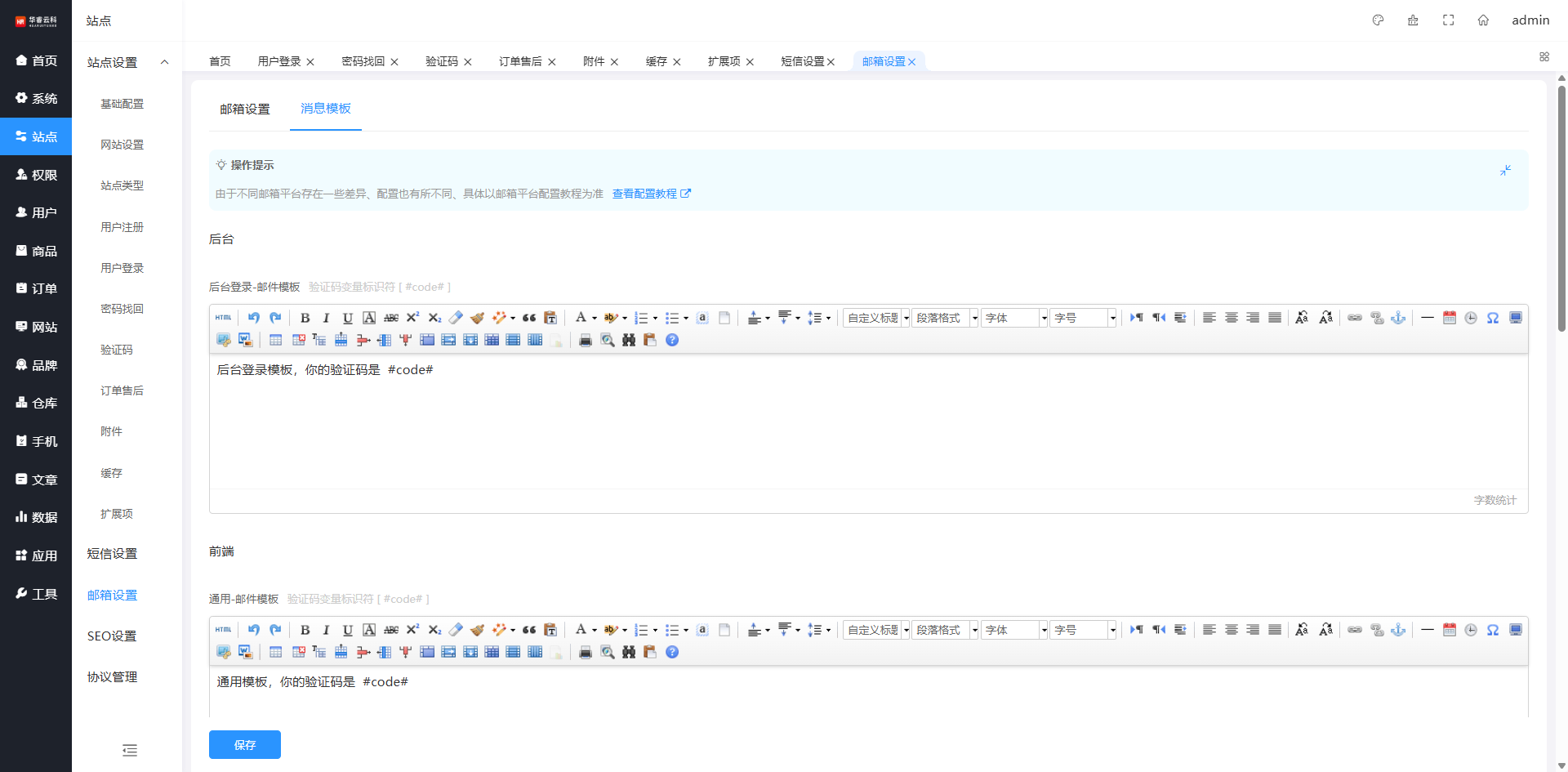Image resolution: width=1568 pixels, height=772 pixels.
Task: Open the help icon in 通用 editor toolbar
Action: point(672,652)
